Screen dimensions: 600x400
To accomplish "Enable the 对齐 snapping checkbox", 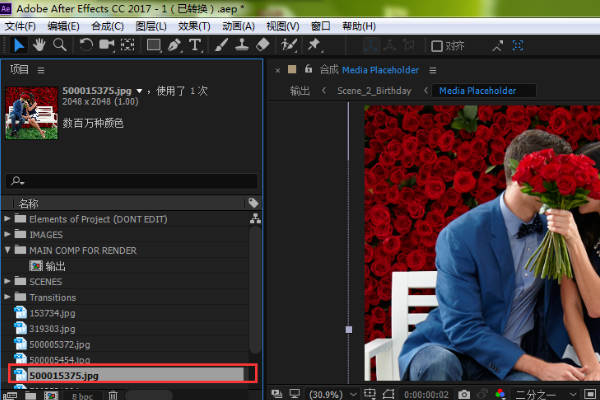I will click(x=437, y=45).
